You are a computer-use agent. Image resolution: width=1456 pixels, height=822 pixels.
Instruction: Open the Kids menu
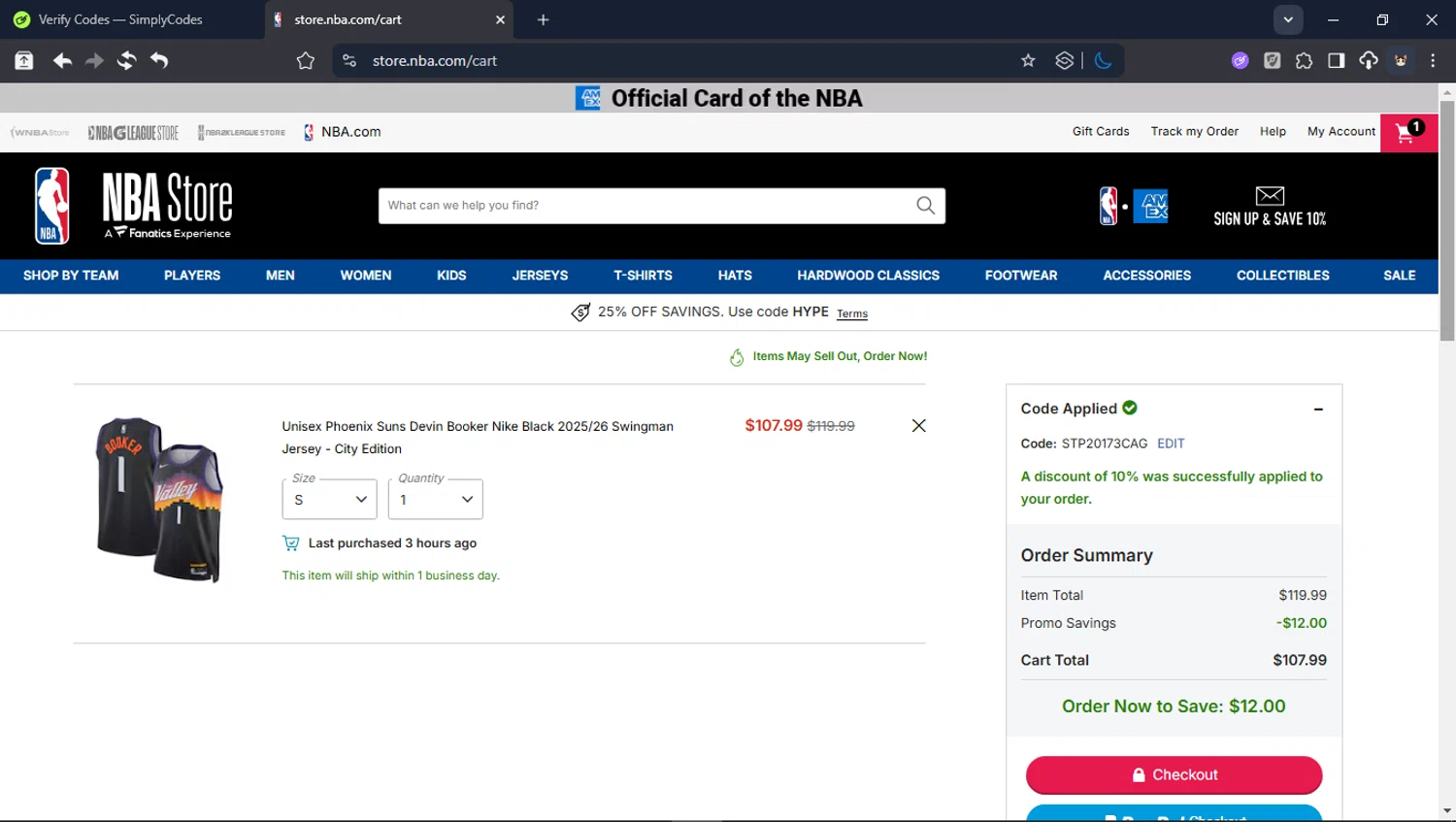(x=451, y=276)
